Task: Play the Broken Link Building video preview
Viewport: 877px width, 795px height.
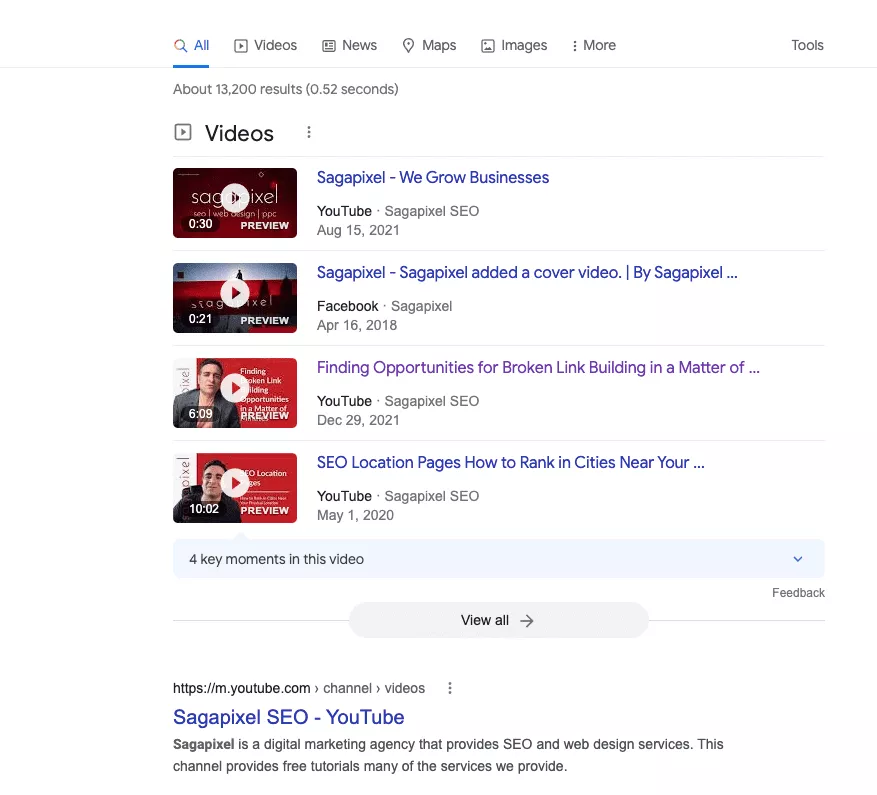Action: [234, 388]
